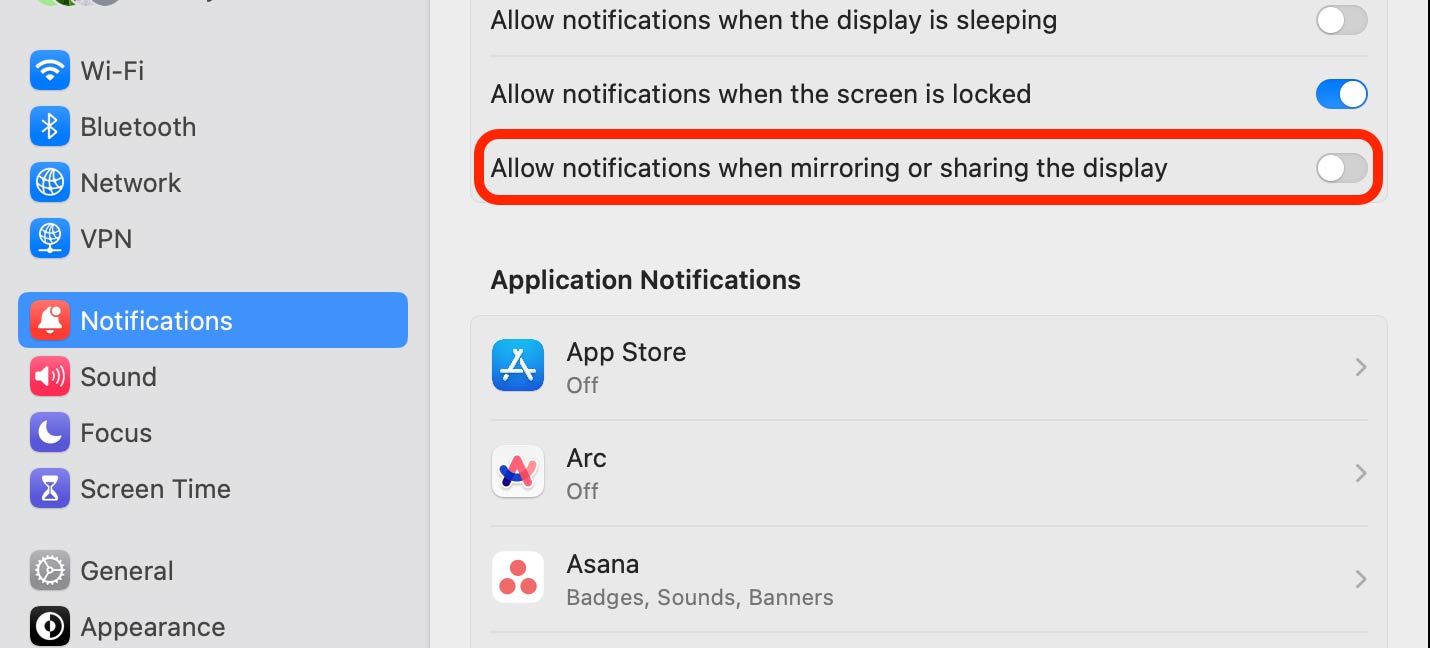Click the Application Notifications heading area
Screen dimensions: 1430x648
645,279
